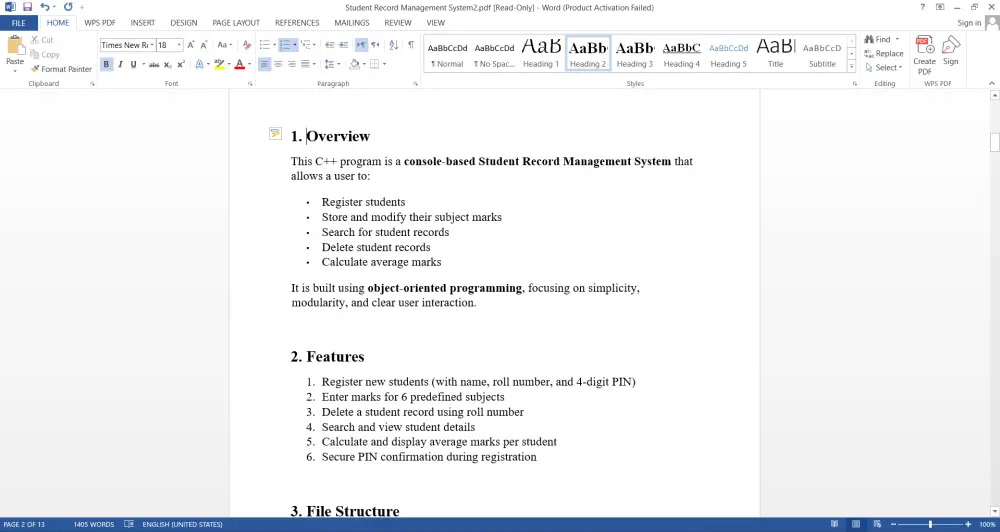Open Ribbon Display Options
This screenshot has width=1000, height=532.
pyautogui.click(x=940, y=7)
